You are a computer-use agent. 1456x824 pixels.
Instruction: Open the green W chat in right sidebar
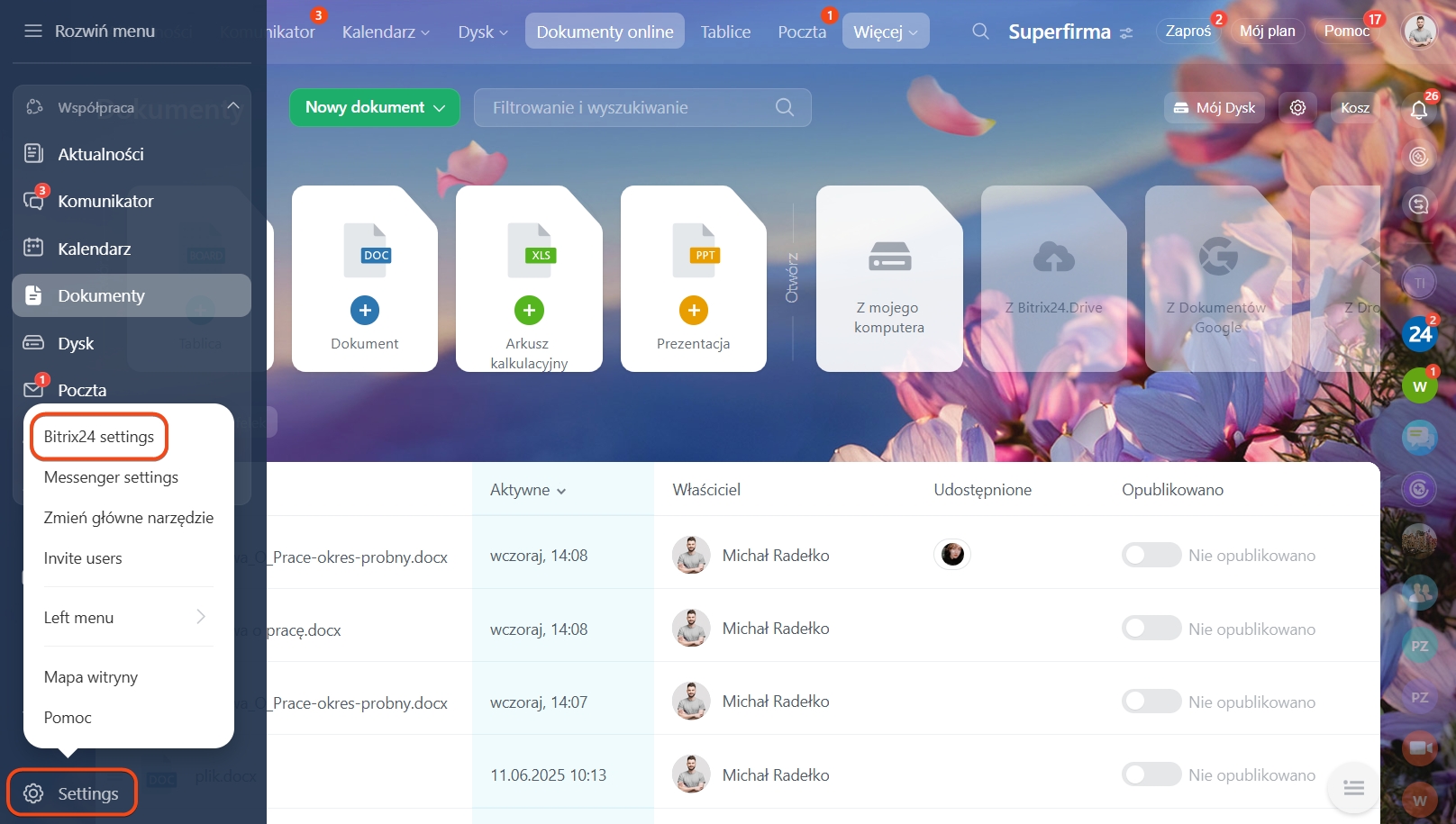[1420, 386]
